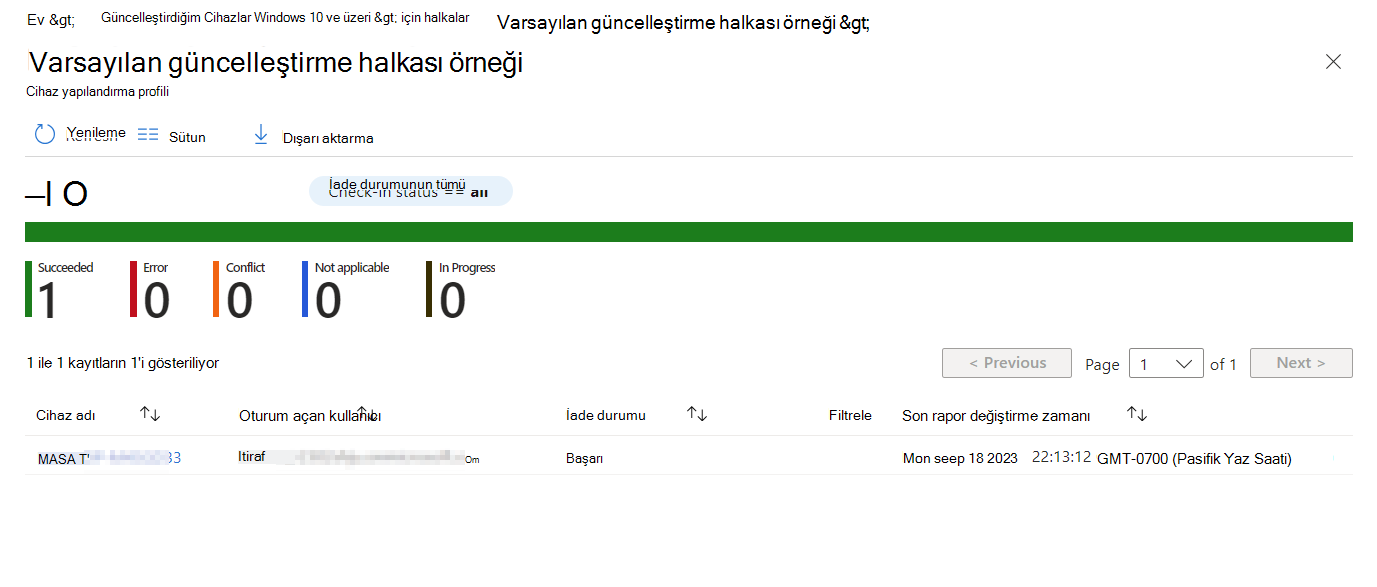
Task: Select the device record row showing Başarı
Action: (585, 457)
